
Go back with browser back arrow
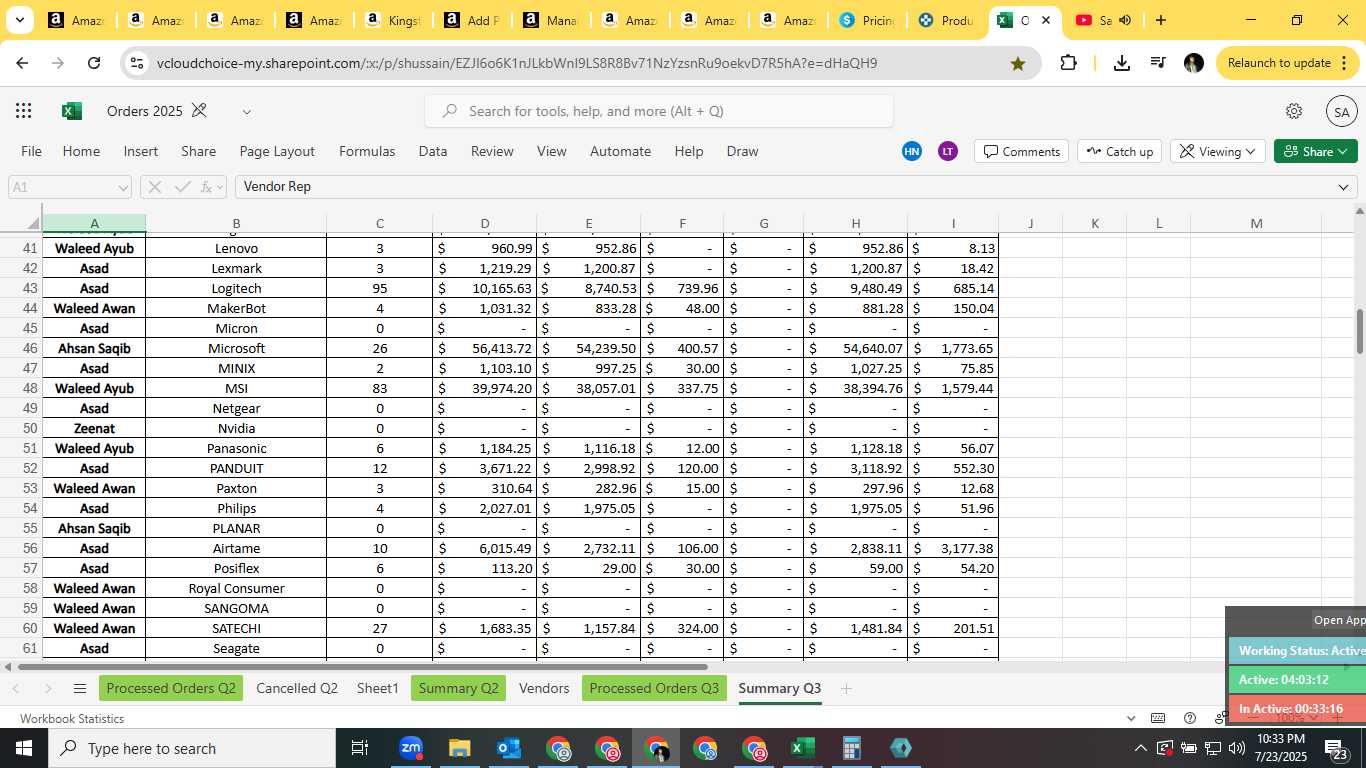(22, 63)
